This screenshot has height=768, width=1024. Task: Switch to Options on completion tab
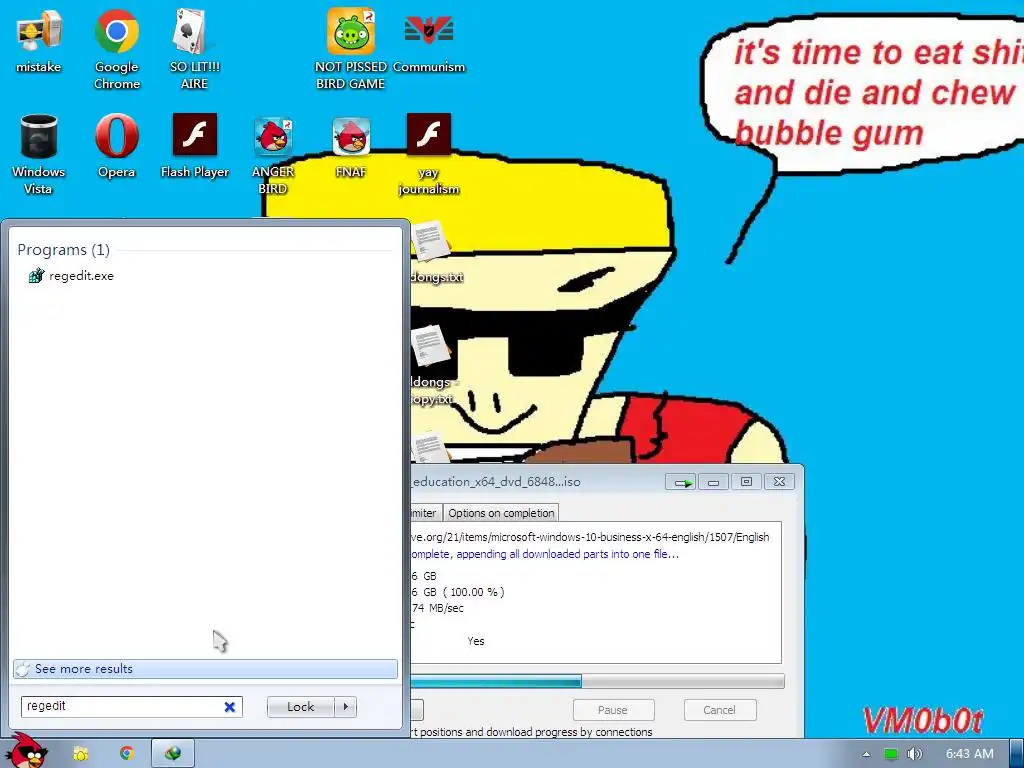coord(501,513)
